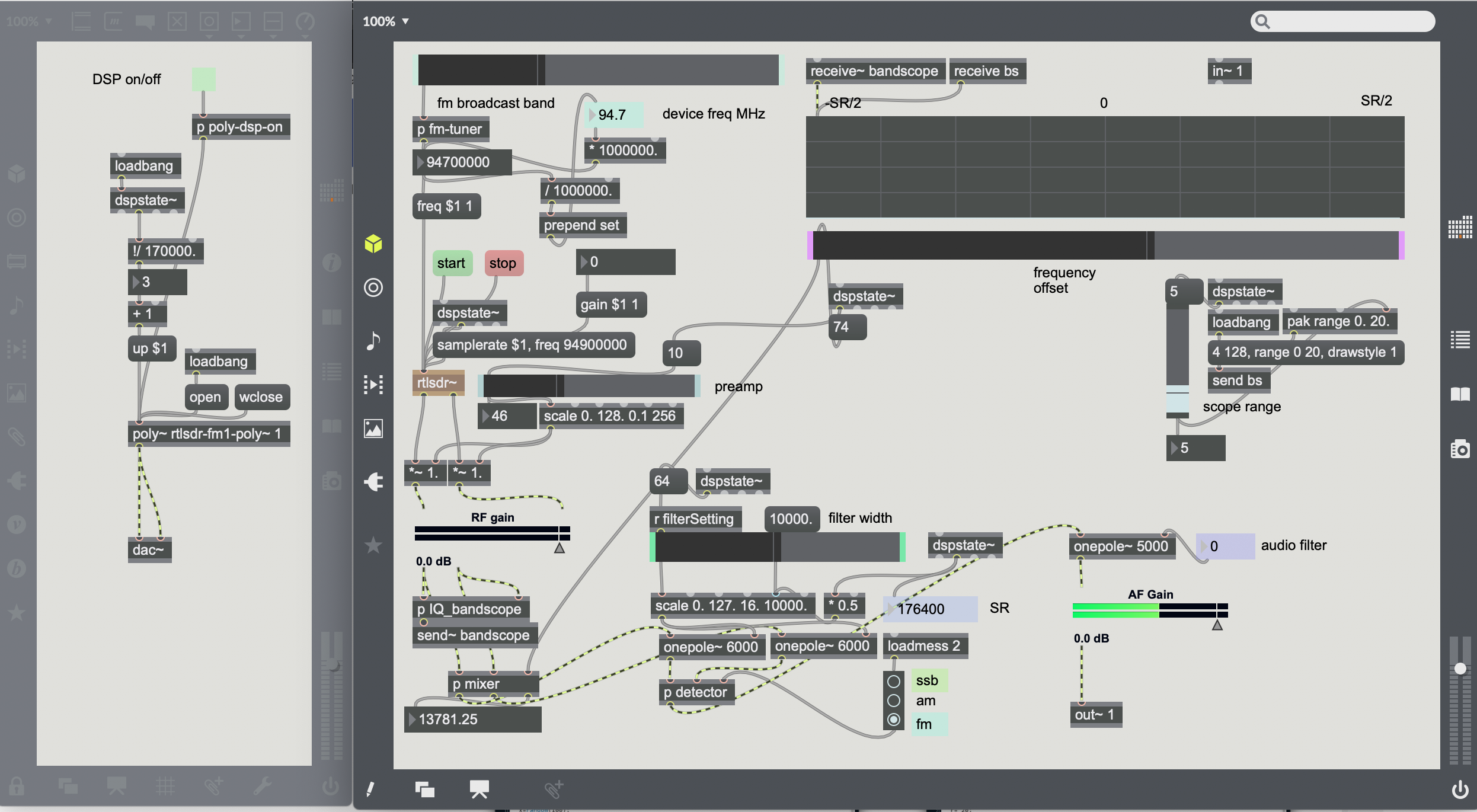Click the poly~ rtlsdr-fm1-poly~ 1 object
The width and height of the screenshot is (1477, 812).
(x=209, y=434)
